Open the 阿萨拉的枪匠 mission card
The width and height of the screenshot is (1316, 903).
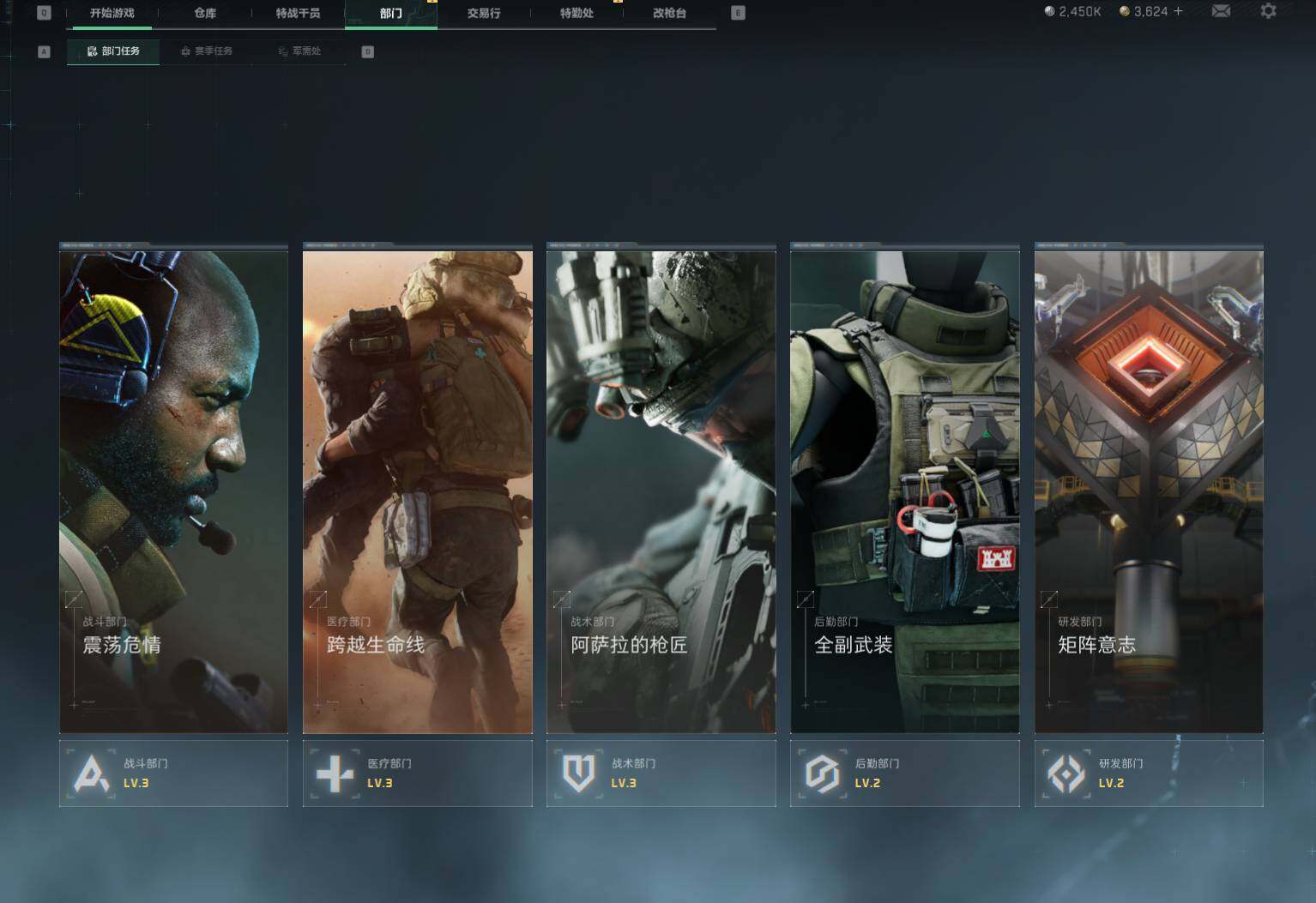(661, 491)
